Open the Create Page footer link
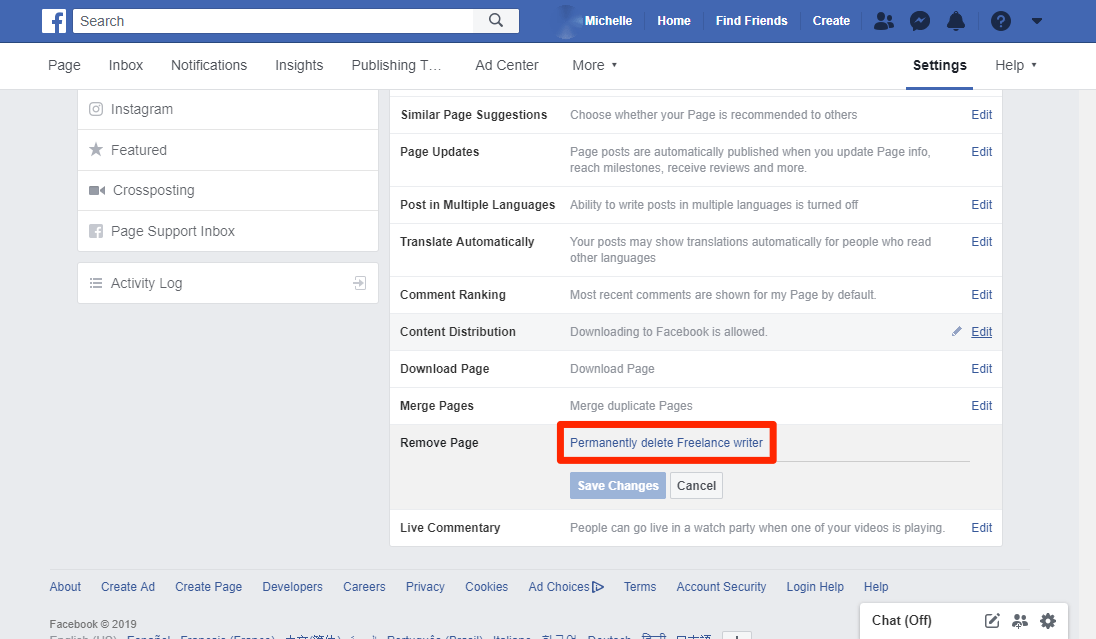 click(208, 587)
